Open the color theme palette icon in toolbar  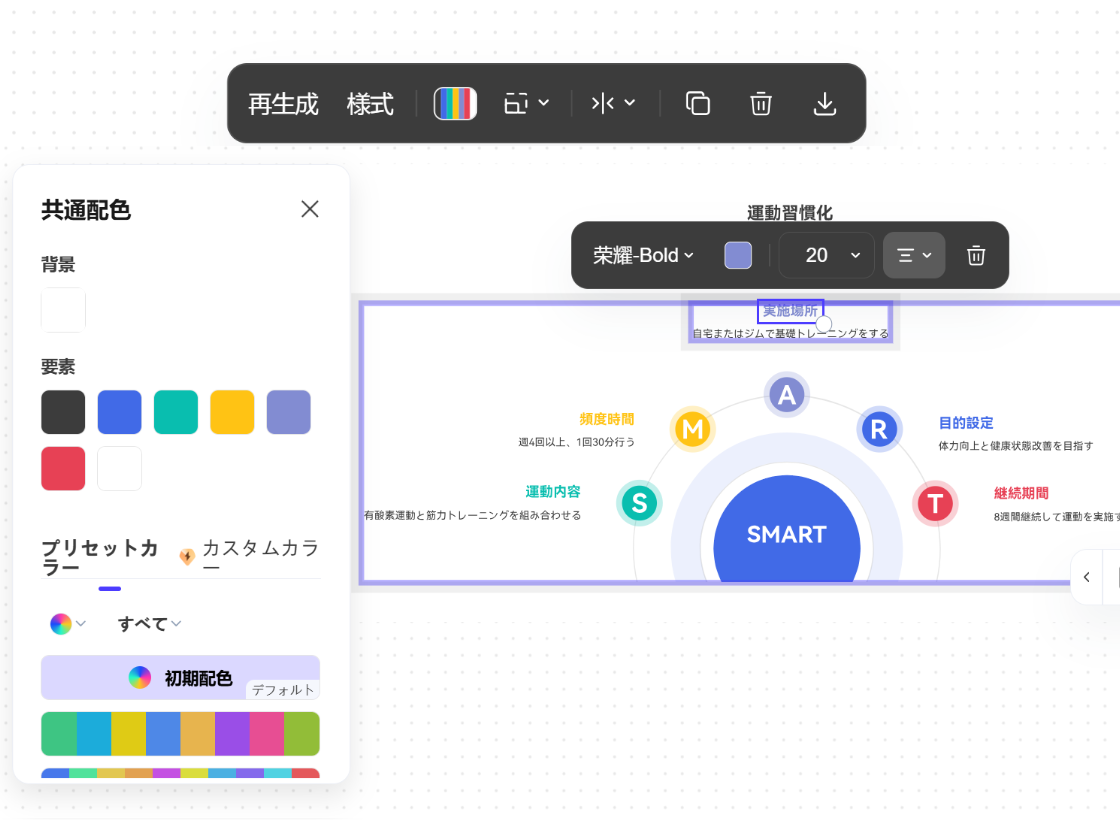455,103
